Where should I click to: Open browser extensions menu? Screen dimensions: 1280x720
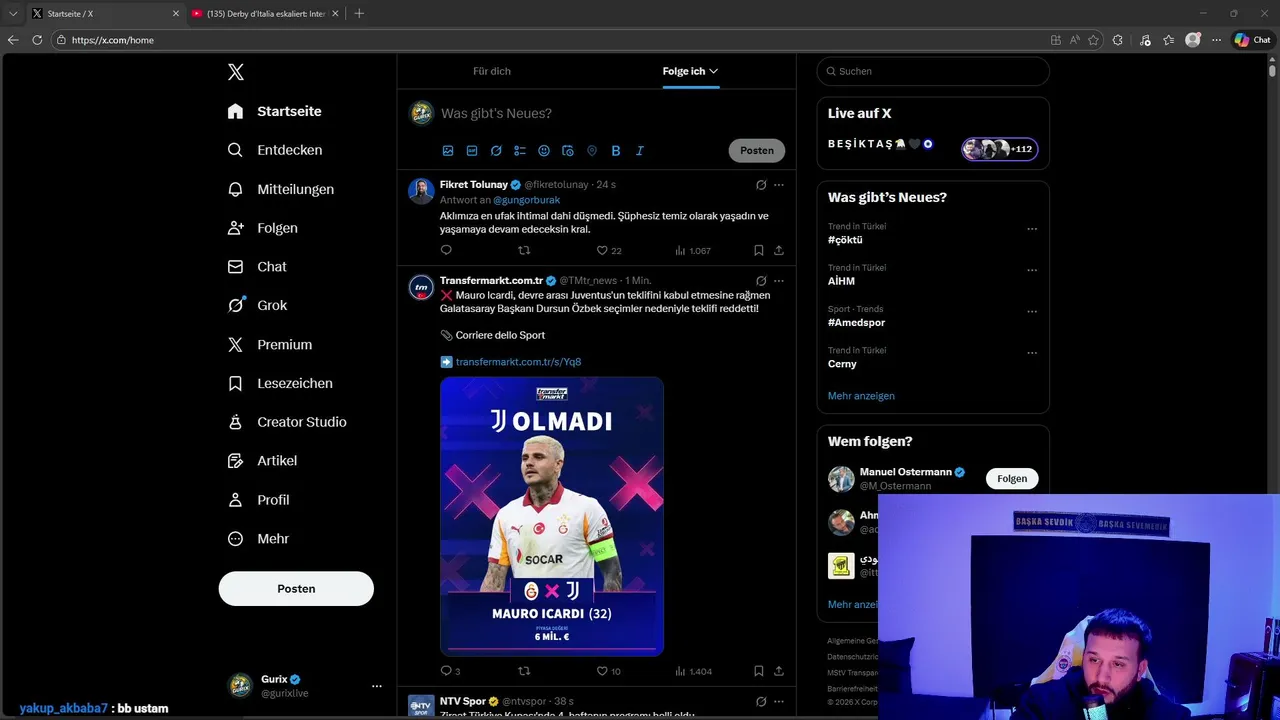[1118, 40]
